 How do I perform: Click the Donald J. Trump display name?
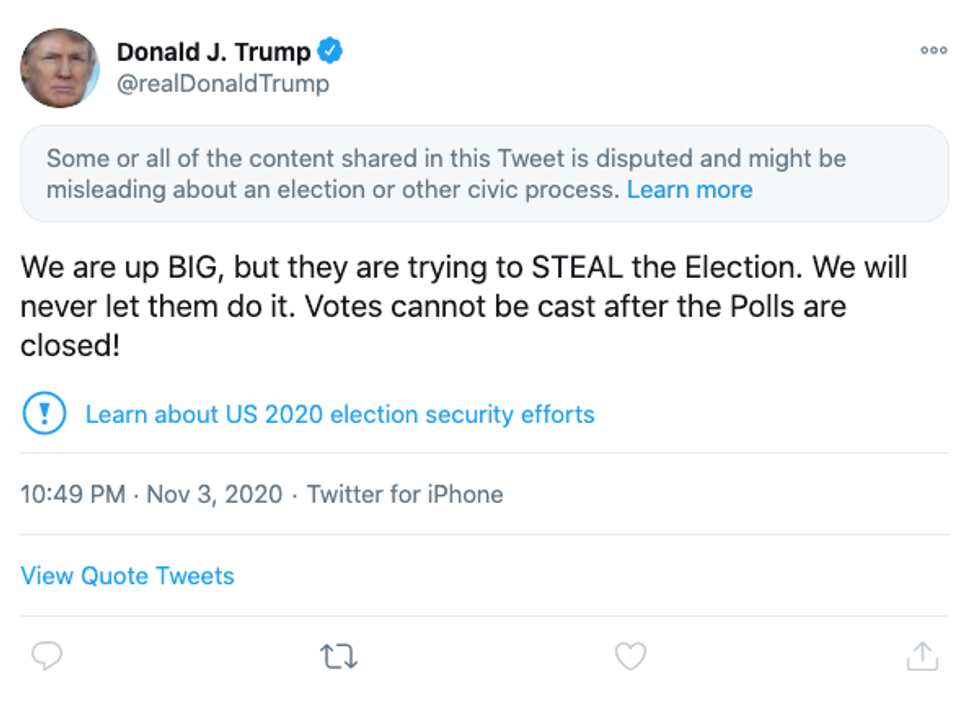pyautogui.click(x=214, y=51)
